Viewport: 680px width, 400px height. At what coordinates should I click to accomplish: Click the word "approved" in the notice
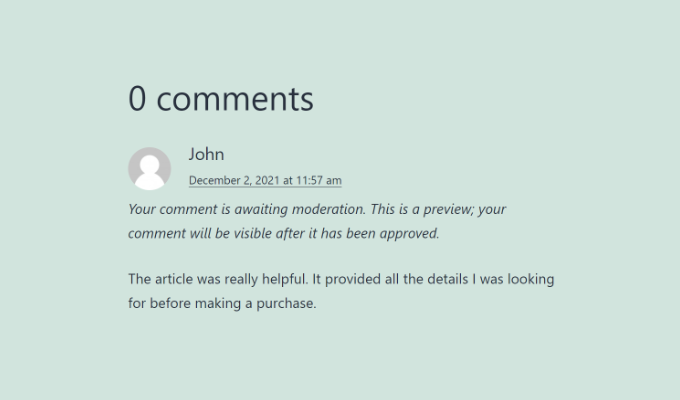click(x=408, y=234)
